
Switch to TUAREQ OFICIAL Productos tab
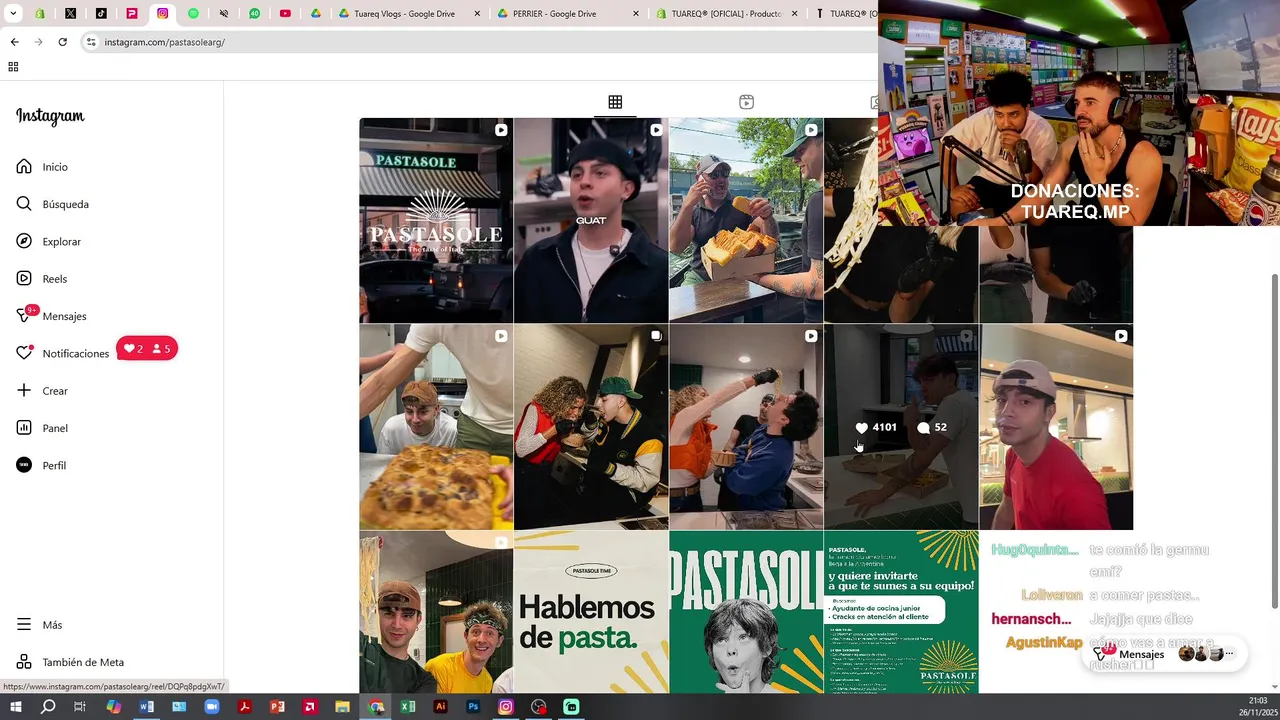tap(728, 14)
